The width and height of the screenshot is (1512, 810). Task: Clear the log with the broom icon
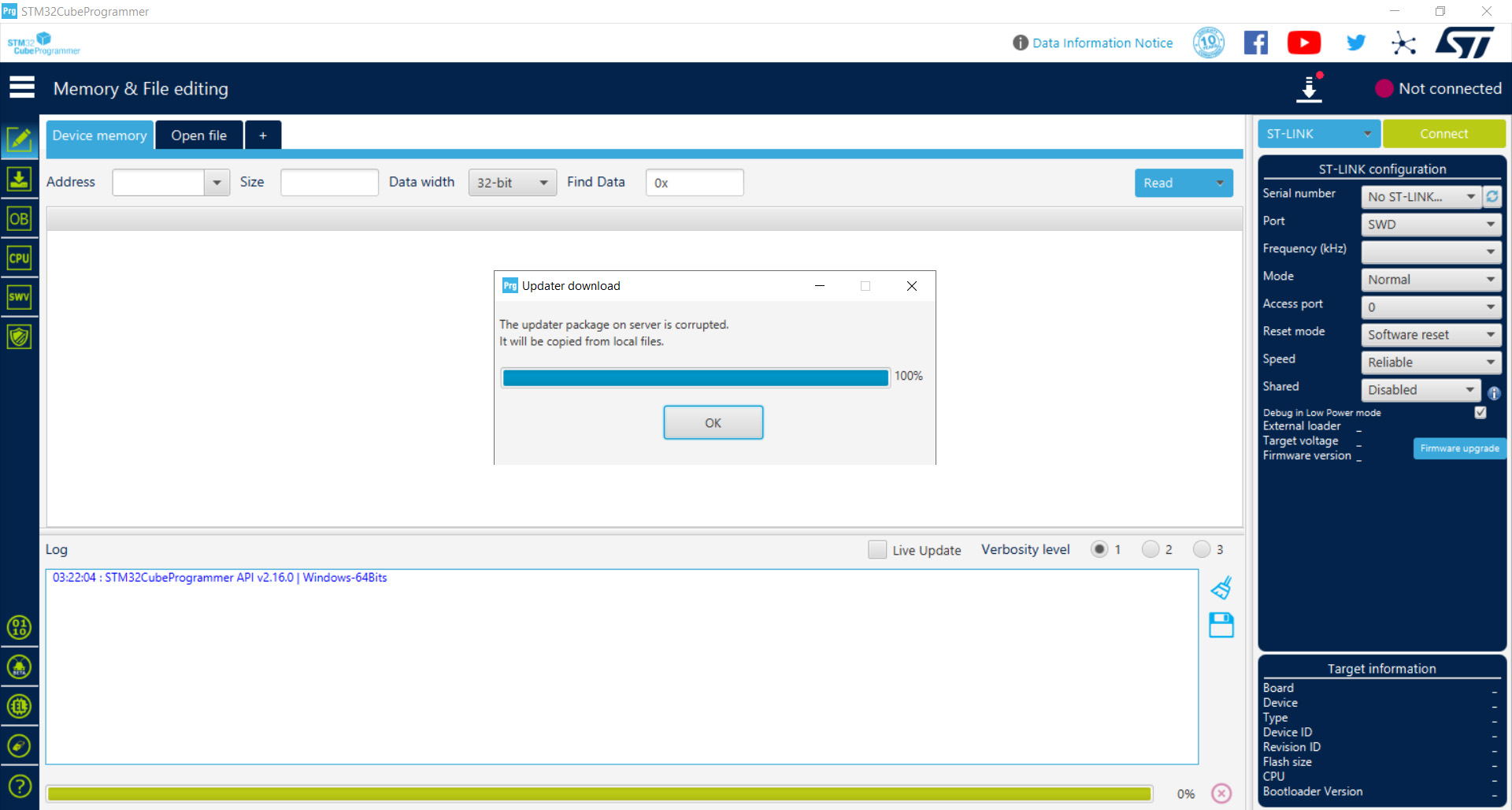1221,587
